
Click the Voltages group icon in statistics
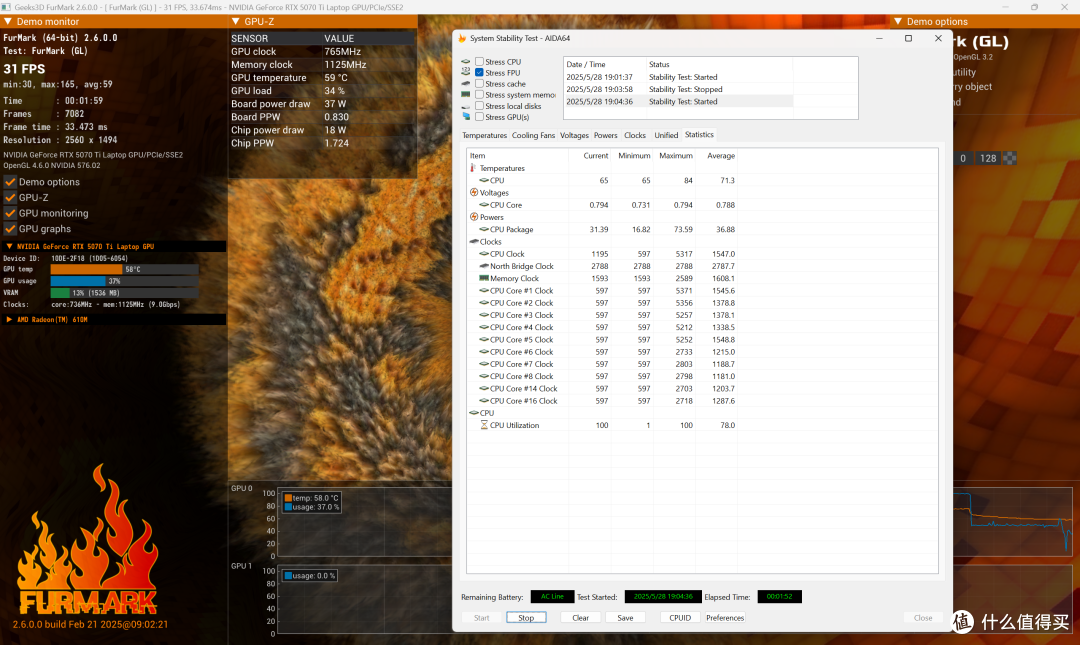[x=474, y=192]
